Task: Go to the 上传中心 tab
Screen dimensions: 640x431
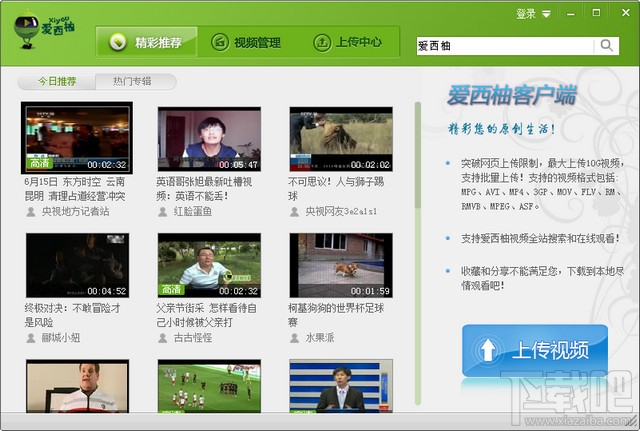Action: coord(347,42)
